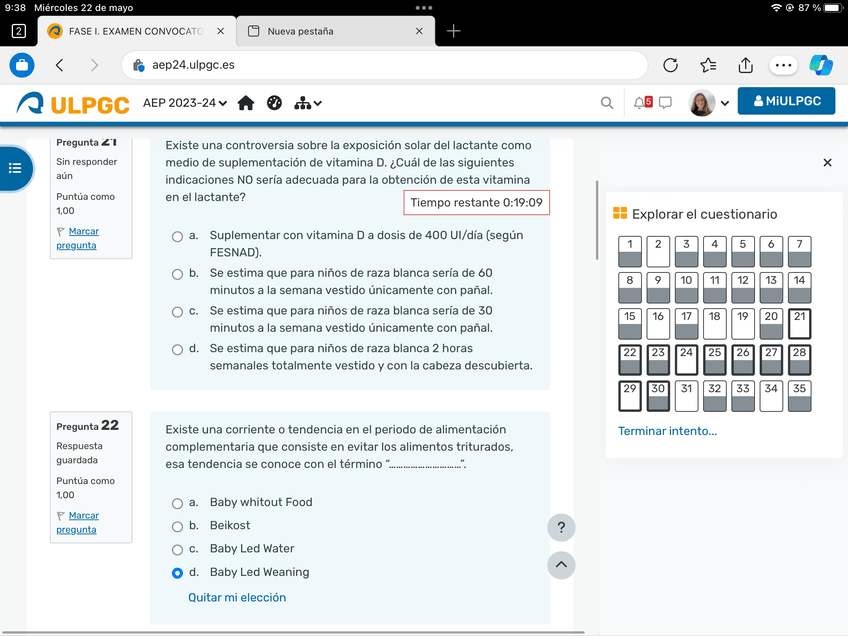The image size is (848, 636).
Task: Open the search magnifier icon
Action: click(607, 103)
